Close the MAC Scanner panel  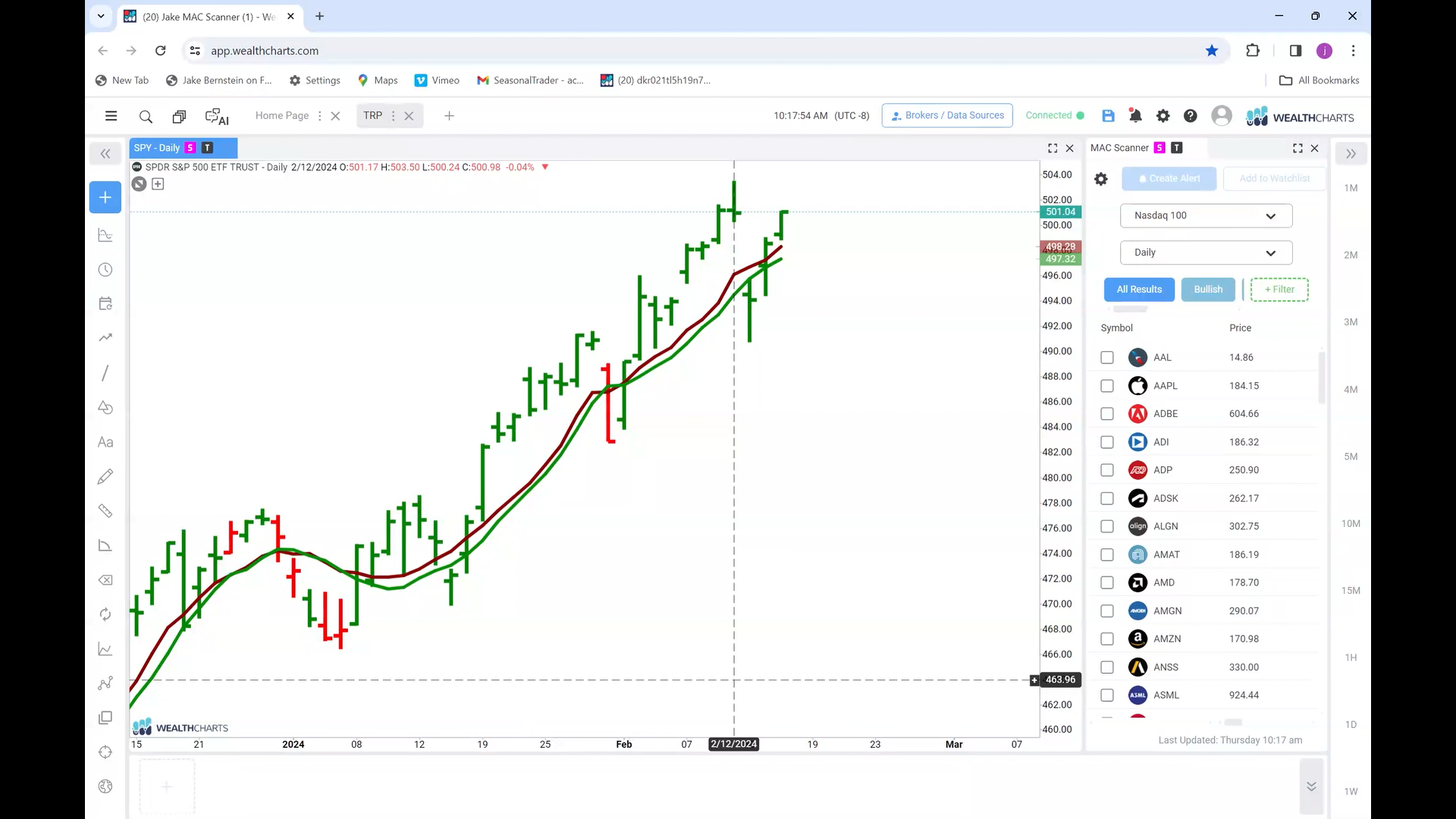(x=1315, y=148)
